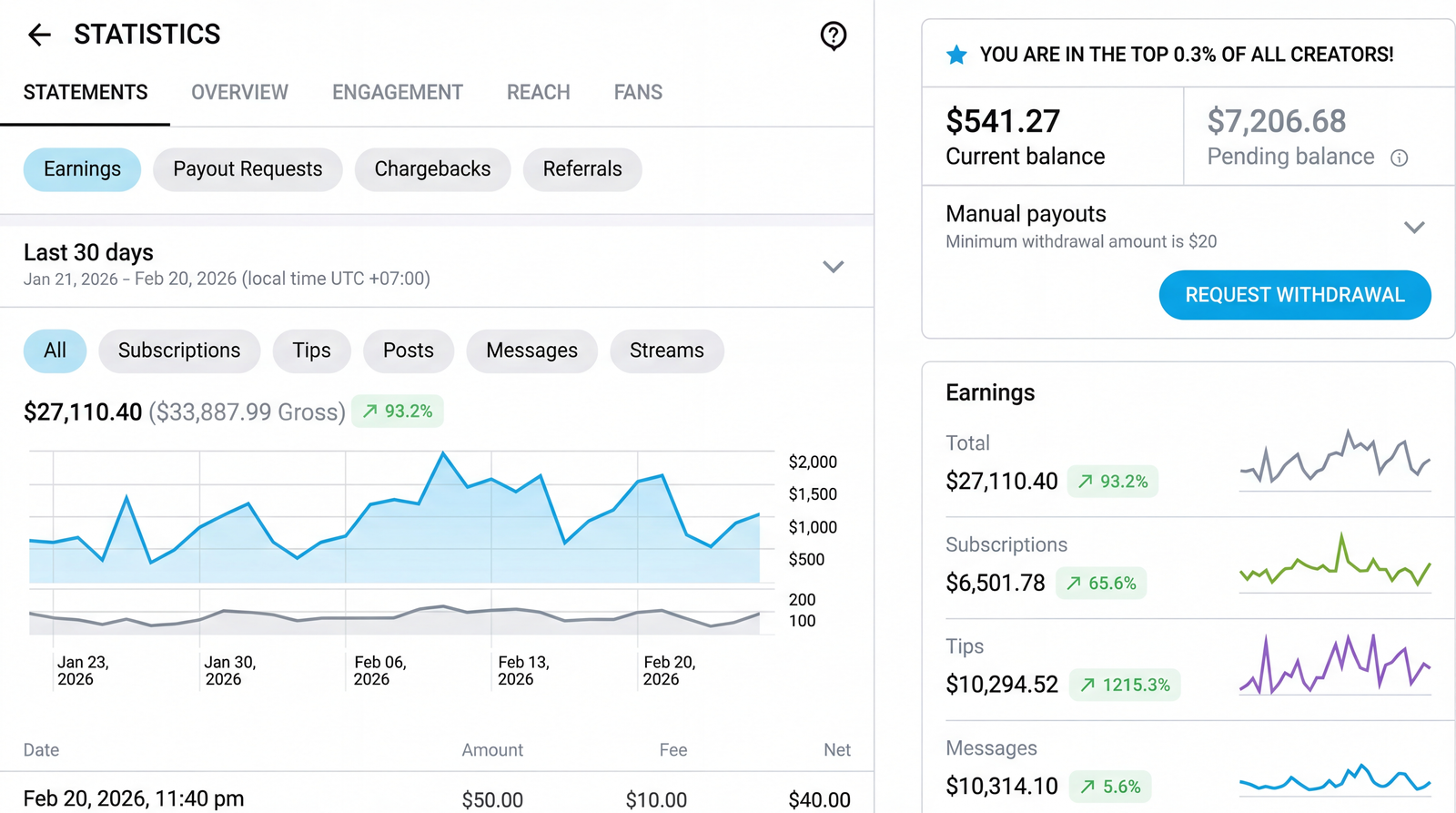Expand the Last 30 days date range
This screenshot has height=813, width=1456.
click(x=833, y=267)
